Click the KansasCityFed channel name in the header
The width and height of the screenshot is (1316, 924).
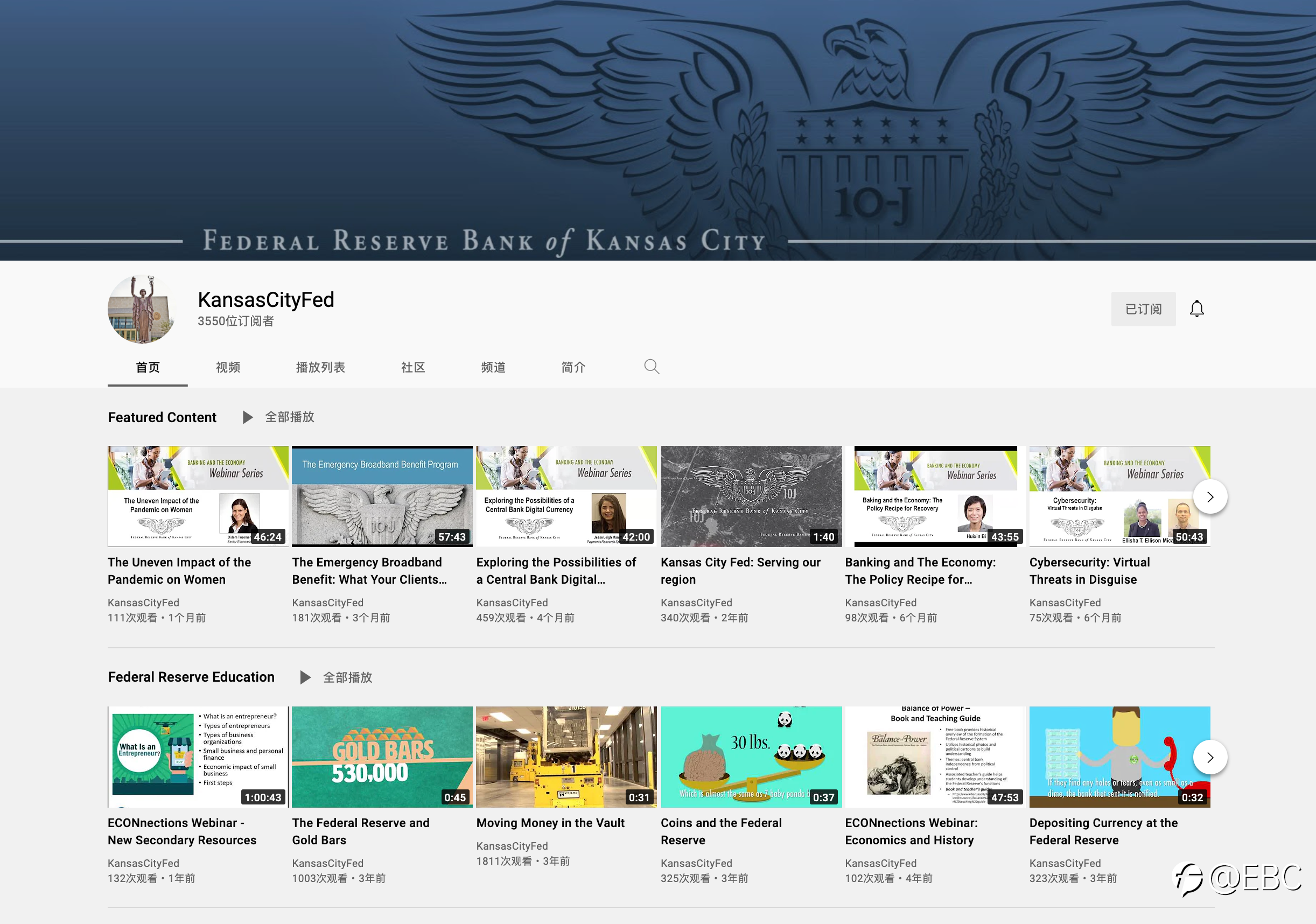266,300
